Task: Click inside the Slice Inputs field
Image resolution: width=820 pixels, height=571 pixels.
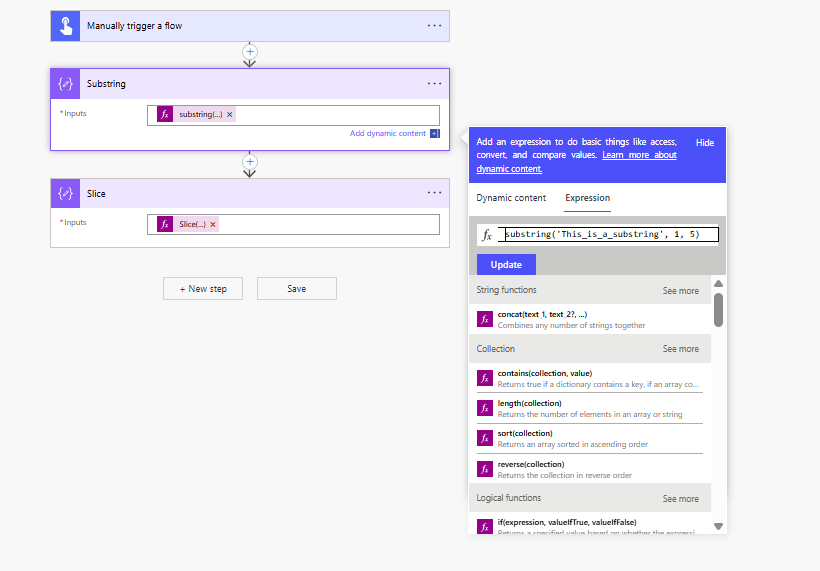Action: click(293, 224)
